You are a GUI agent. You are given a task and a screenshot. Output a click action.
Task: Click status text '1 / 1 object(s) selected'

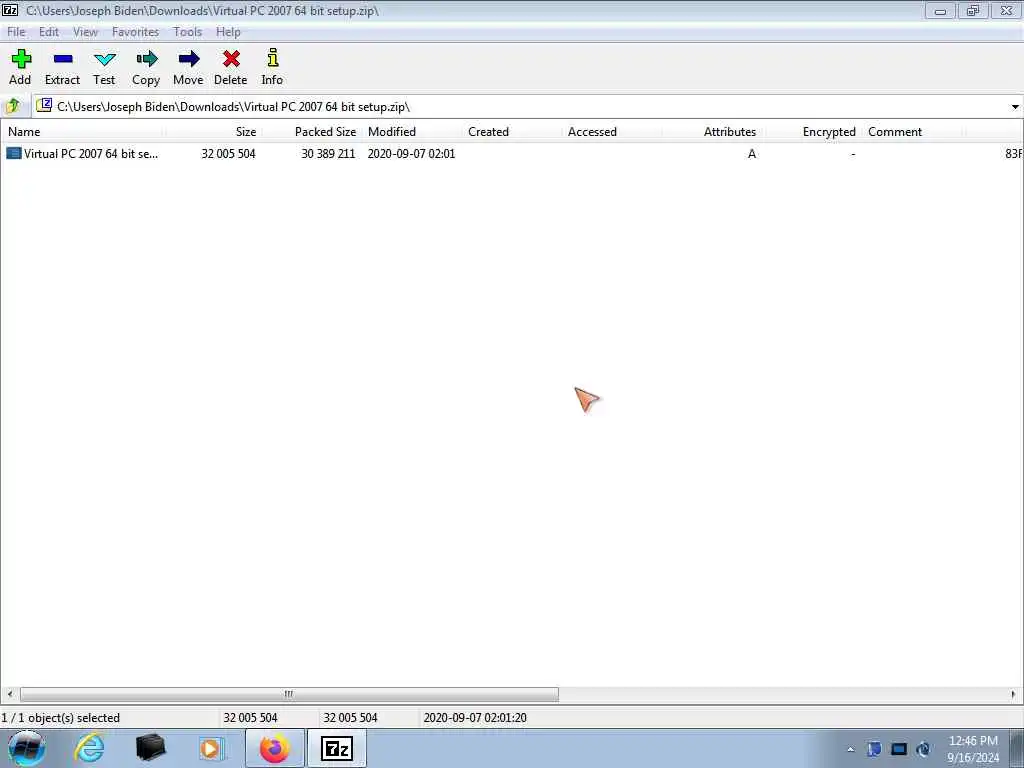pyautogui.click(x=61, y=718)
